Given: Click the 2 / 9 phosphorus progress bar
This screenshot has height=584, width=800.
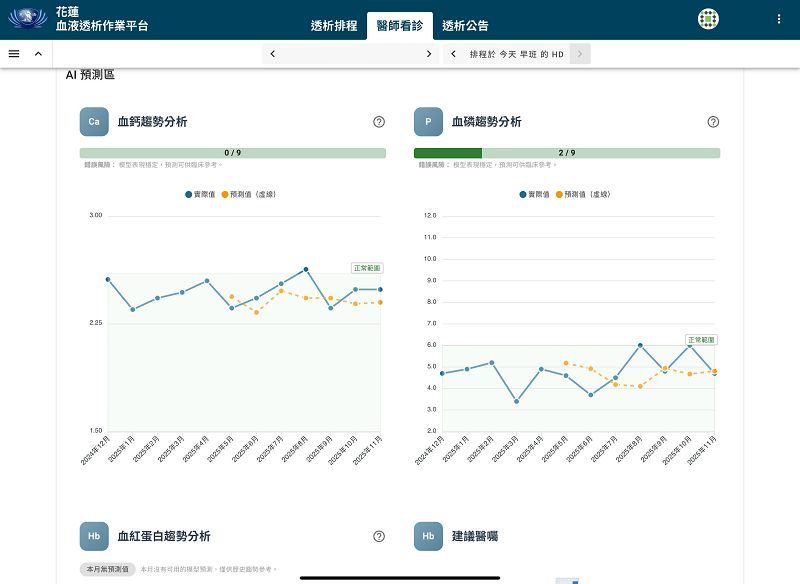Looking at the screenshot, I should tap(567, 153).
